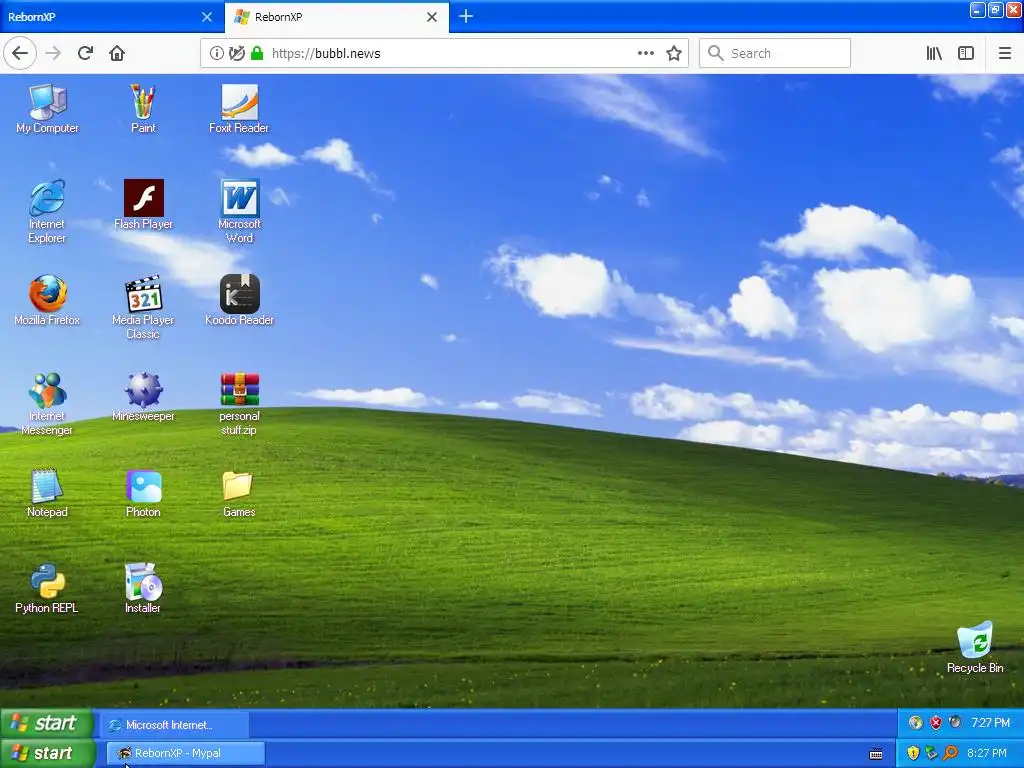Close the active RebornXP tab

click(432, 17)
